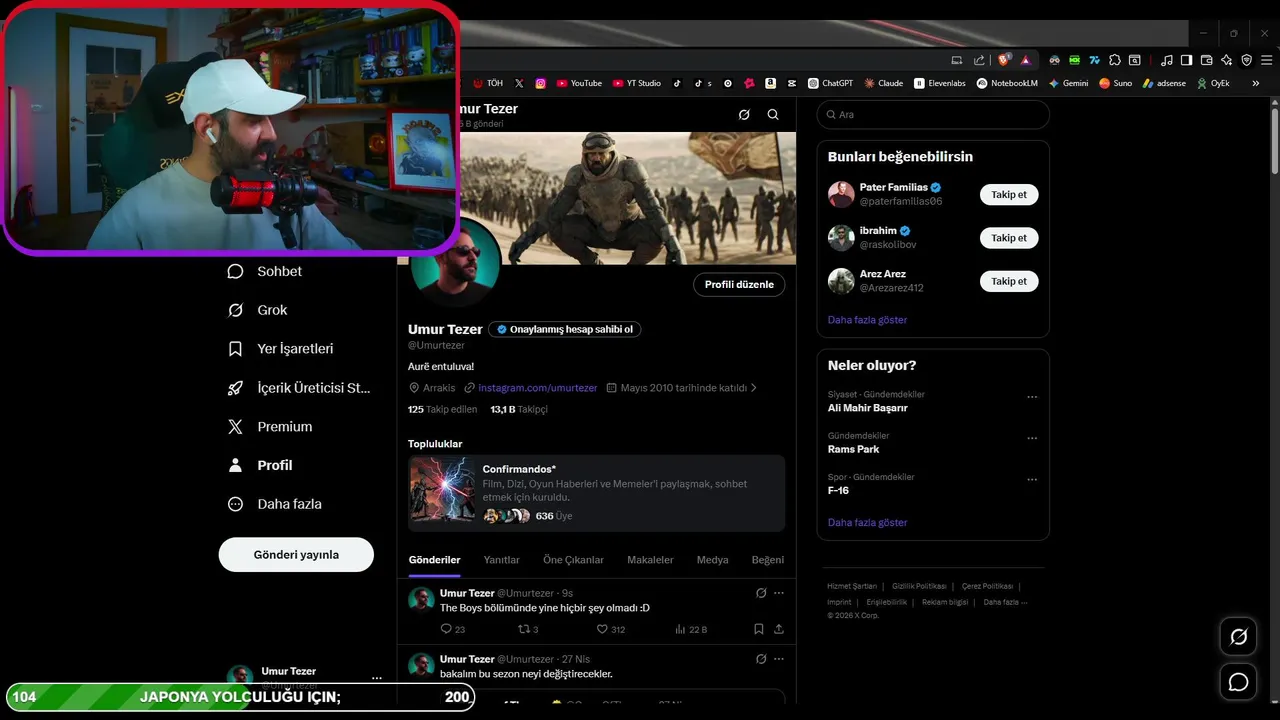Expand the Daha fazla sidebar menu
Screen dimensions: 1280x720
pyautogui.click(x=275, y=504)
